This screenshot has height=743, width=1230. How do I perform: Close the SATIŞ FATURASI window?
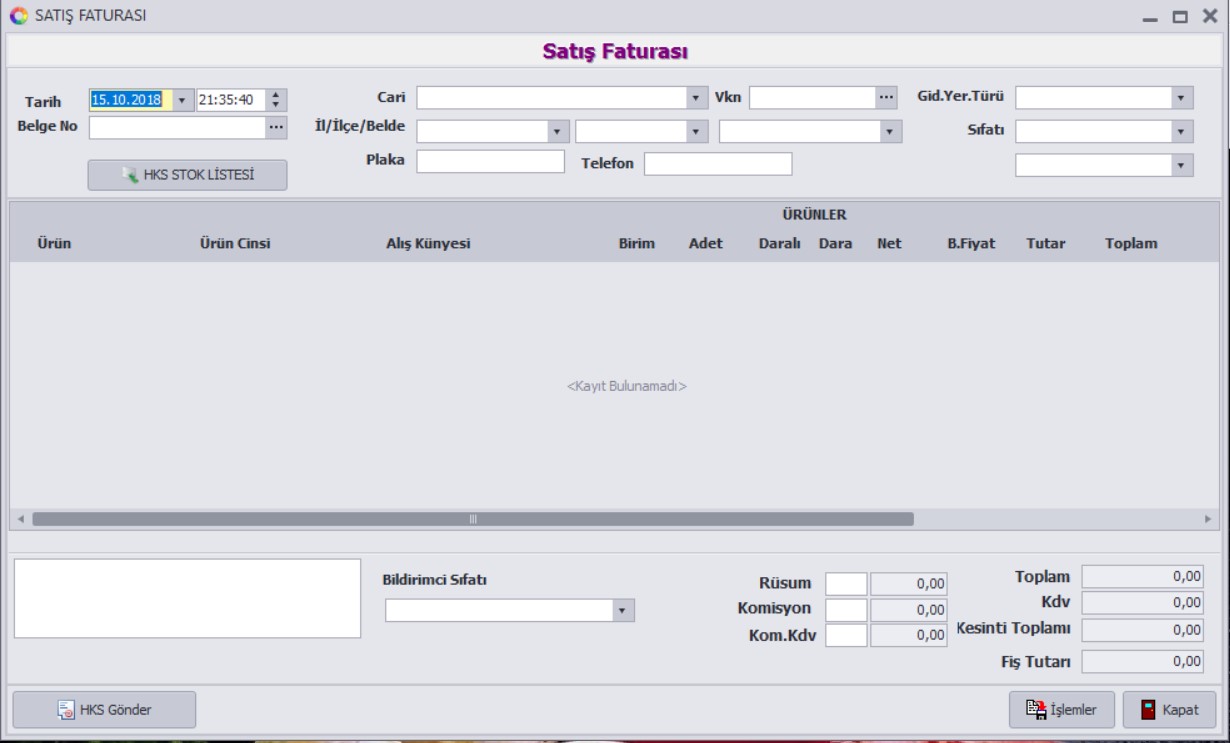click(1209, 17)
